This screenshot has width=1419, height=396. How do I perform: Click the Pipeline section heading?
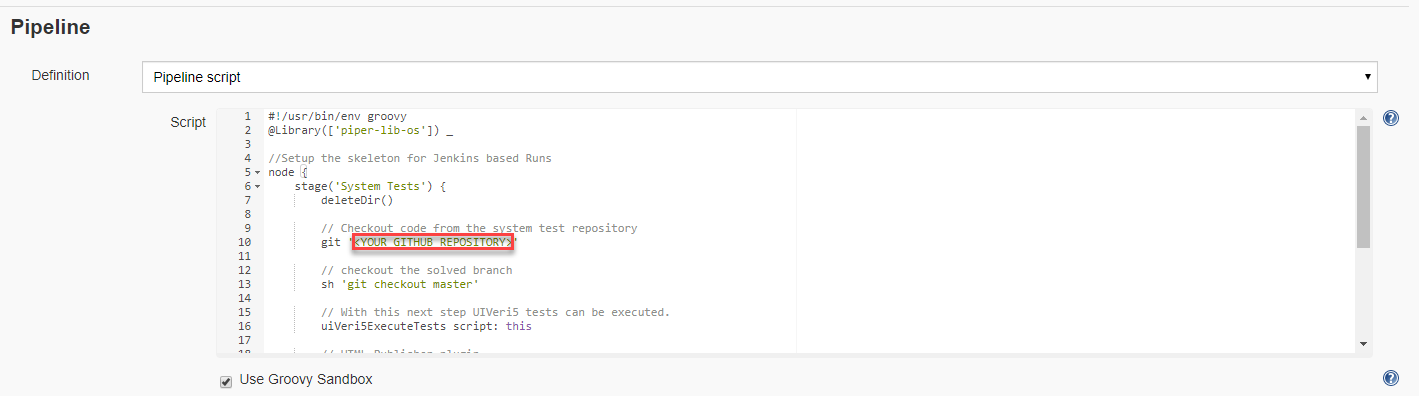(51, 28)
